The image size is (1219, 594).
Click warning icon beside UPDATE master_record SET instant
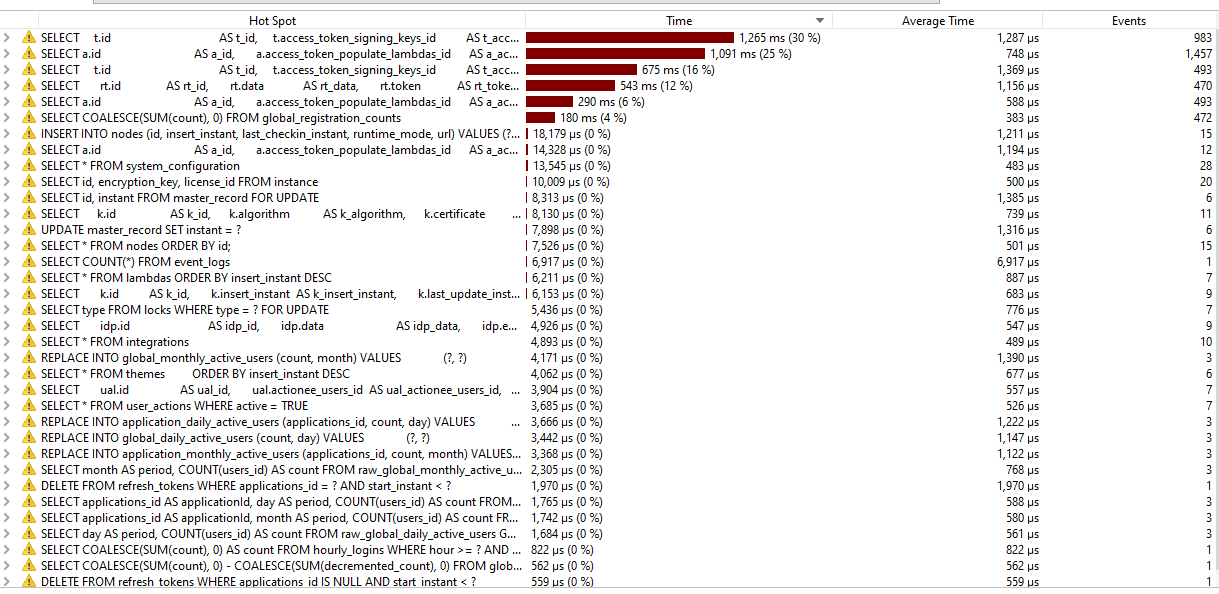[29, 230]
